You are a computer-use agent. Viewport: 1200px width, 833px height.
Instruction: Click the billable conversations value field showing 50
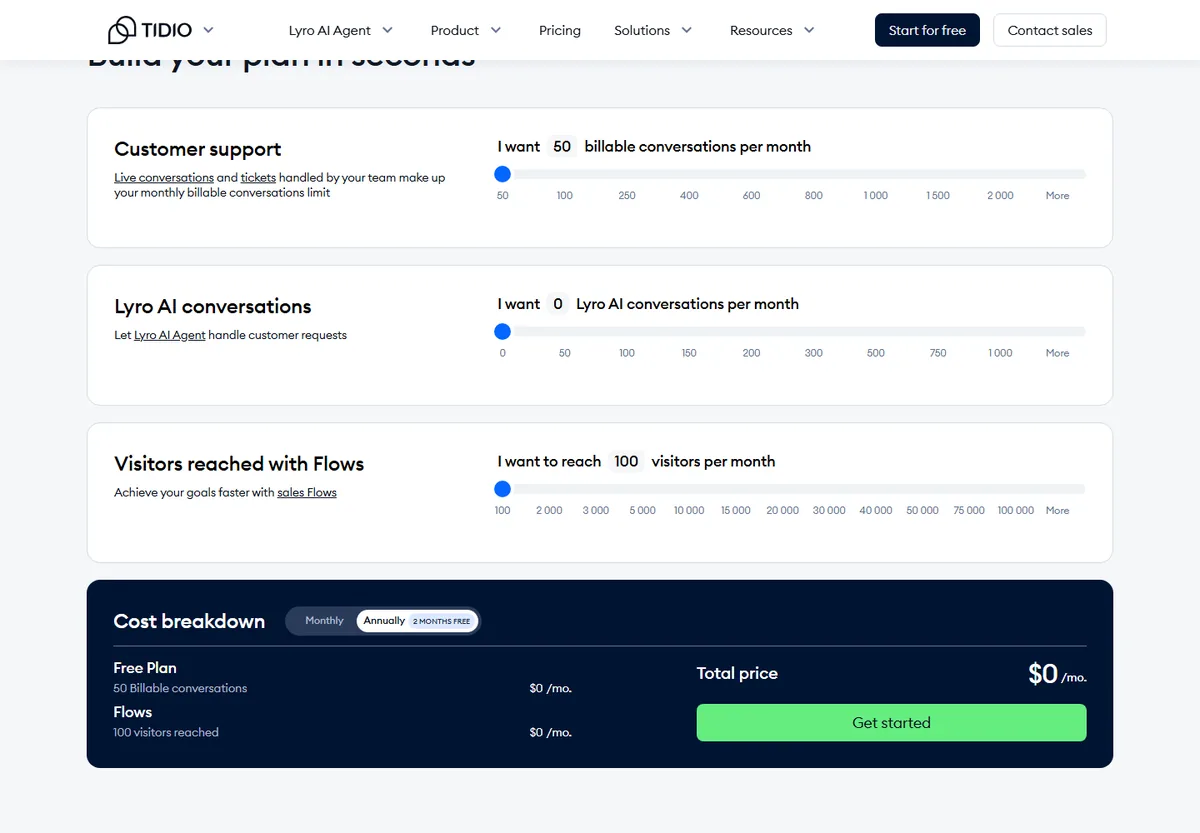[562, 146]
